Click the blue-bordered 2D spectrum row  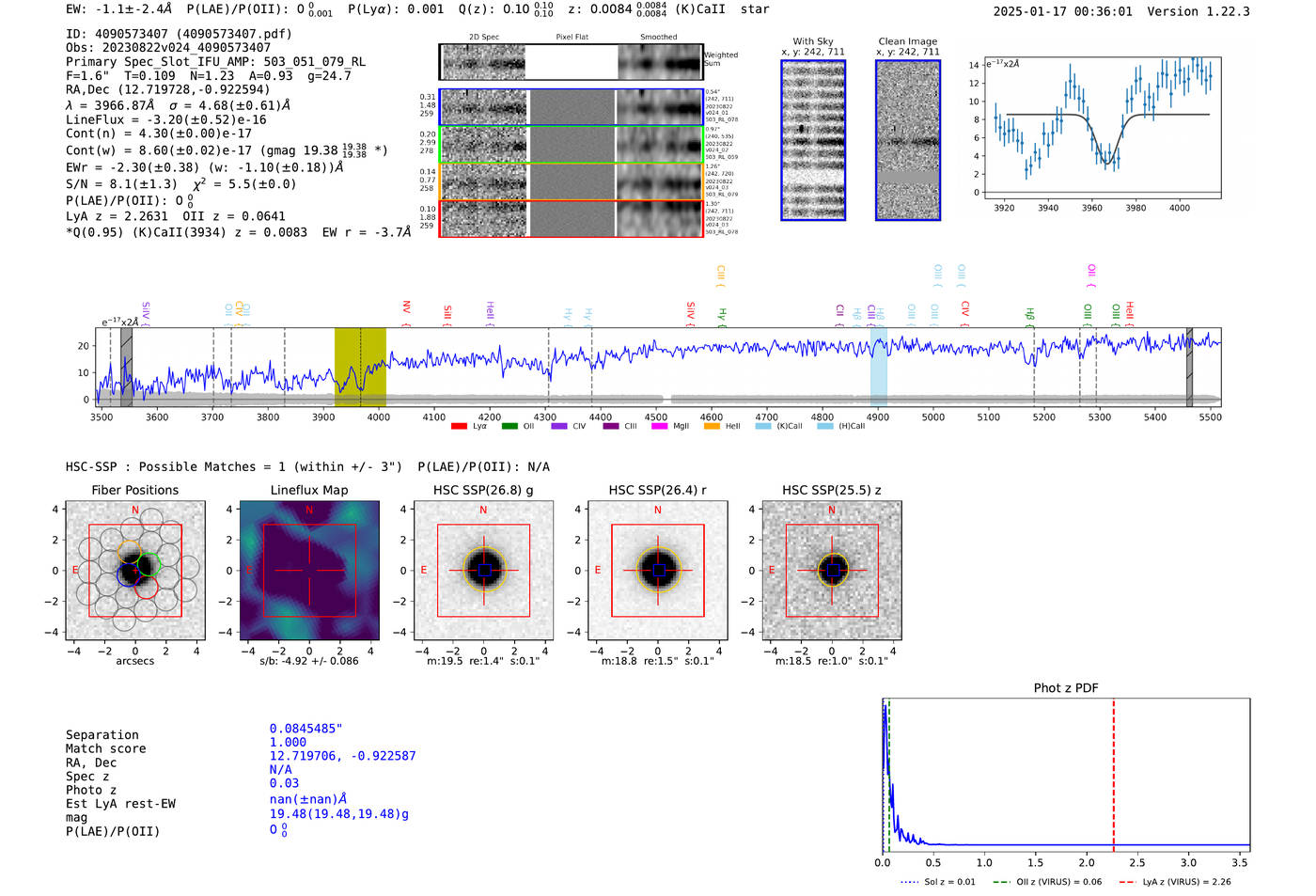pyautogui.click(x=572, y=107)
